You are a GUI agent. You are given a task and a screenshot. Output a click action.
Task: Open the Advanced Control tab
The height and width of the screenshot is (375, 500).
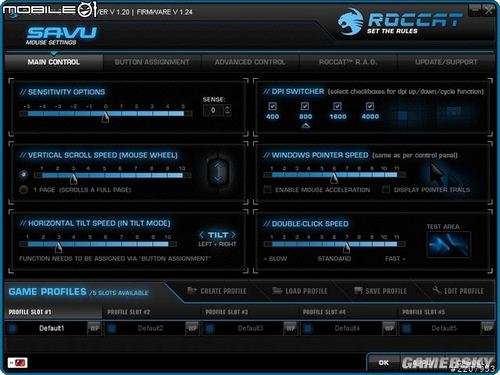click(250, 62)
